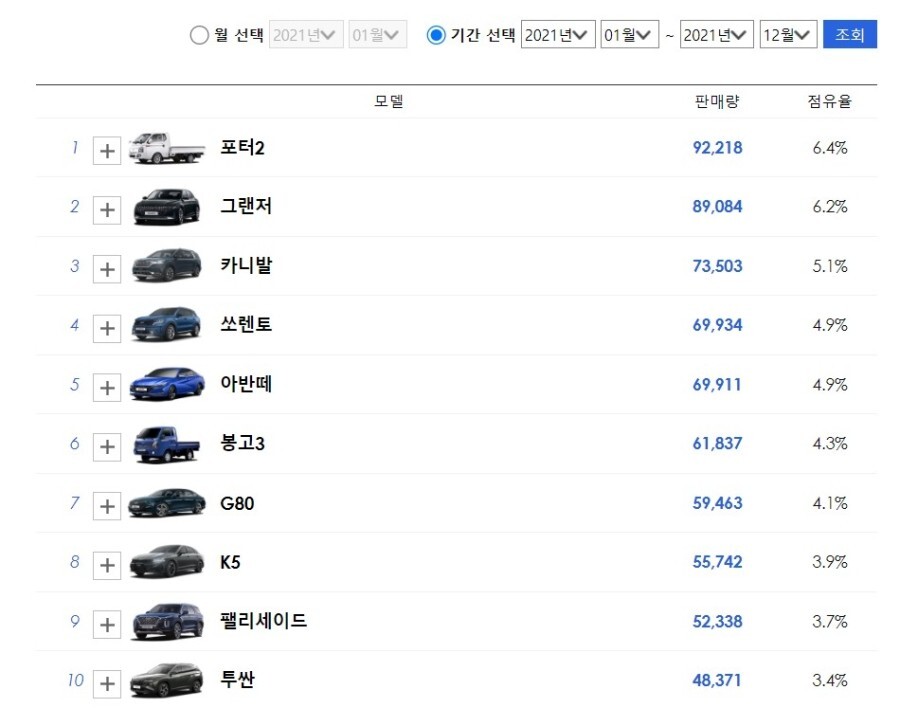This screenshot has height=708, width=900.
Task: Click the K5 car thumbnail
Action: [x=167, y=562]
